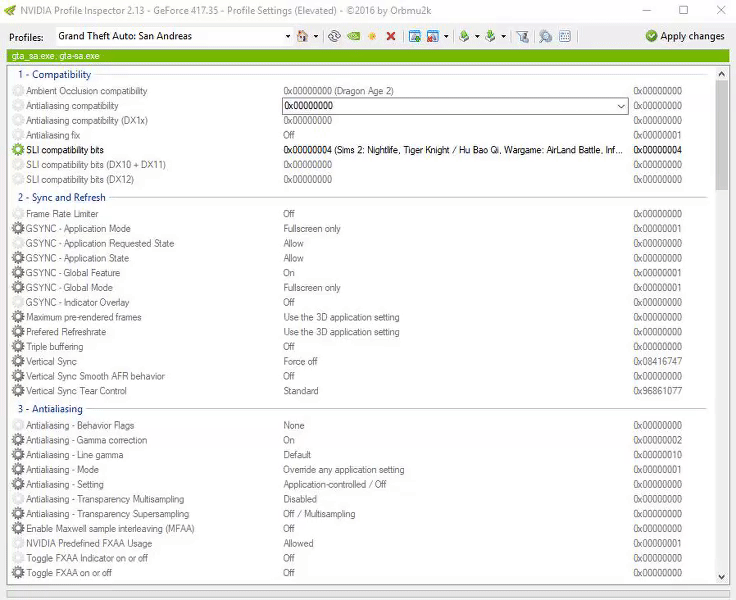Click the red X delete profile icon
Image resolution: width=736 pixels, height=600 pixels.
pos(391,36)
